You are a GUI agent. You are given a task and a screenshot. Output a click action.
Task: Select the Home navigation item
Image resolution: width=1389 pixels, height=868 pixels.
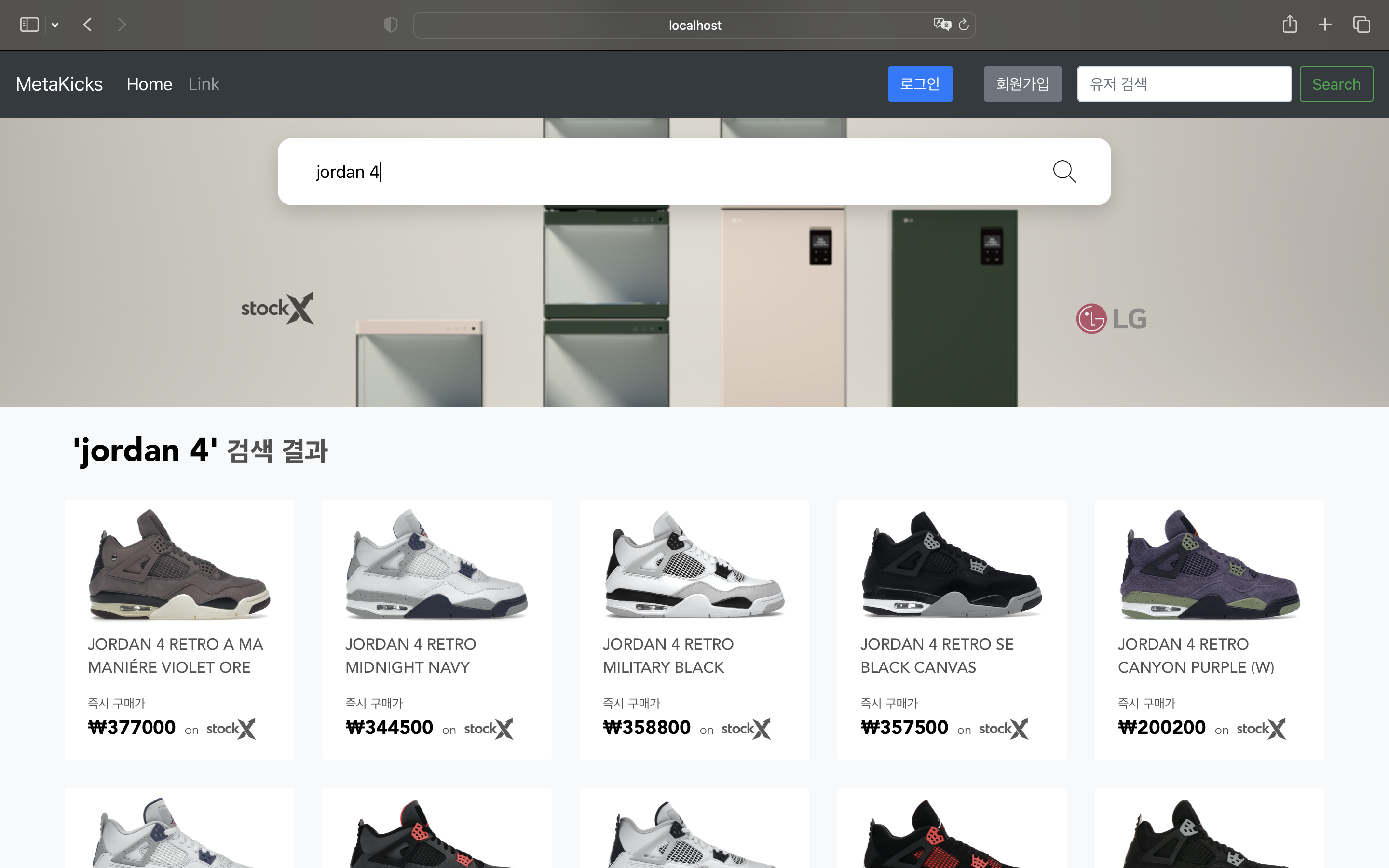149,84
